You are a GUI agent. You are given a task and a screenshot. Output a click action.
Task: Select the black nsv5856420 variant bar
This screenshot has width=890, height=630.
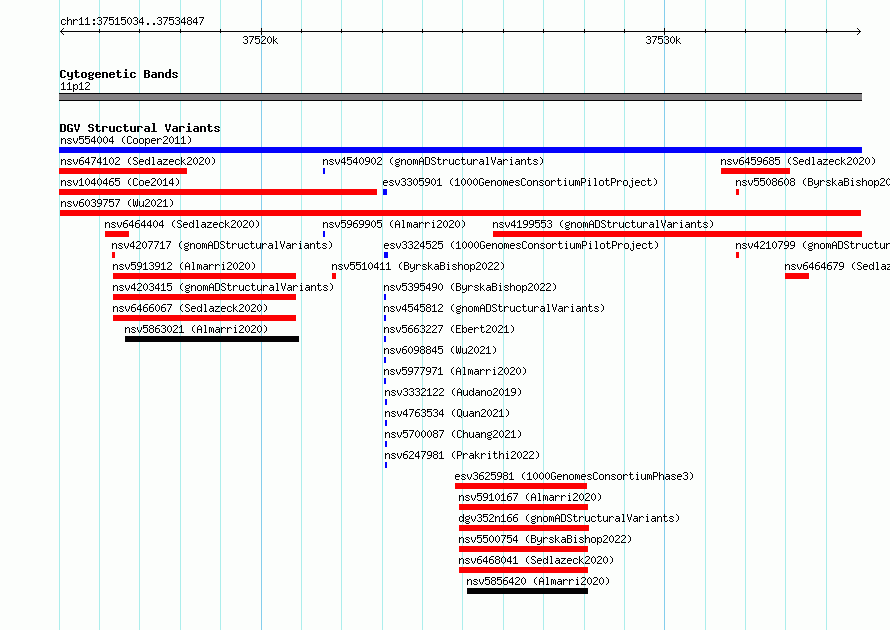(527, 591)
